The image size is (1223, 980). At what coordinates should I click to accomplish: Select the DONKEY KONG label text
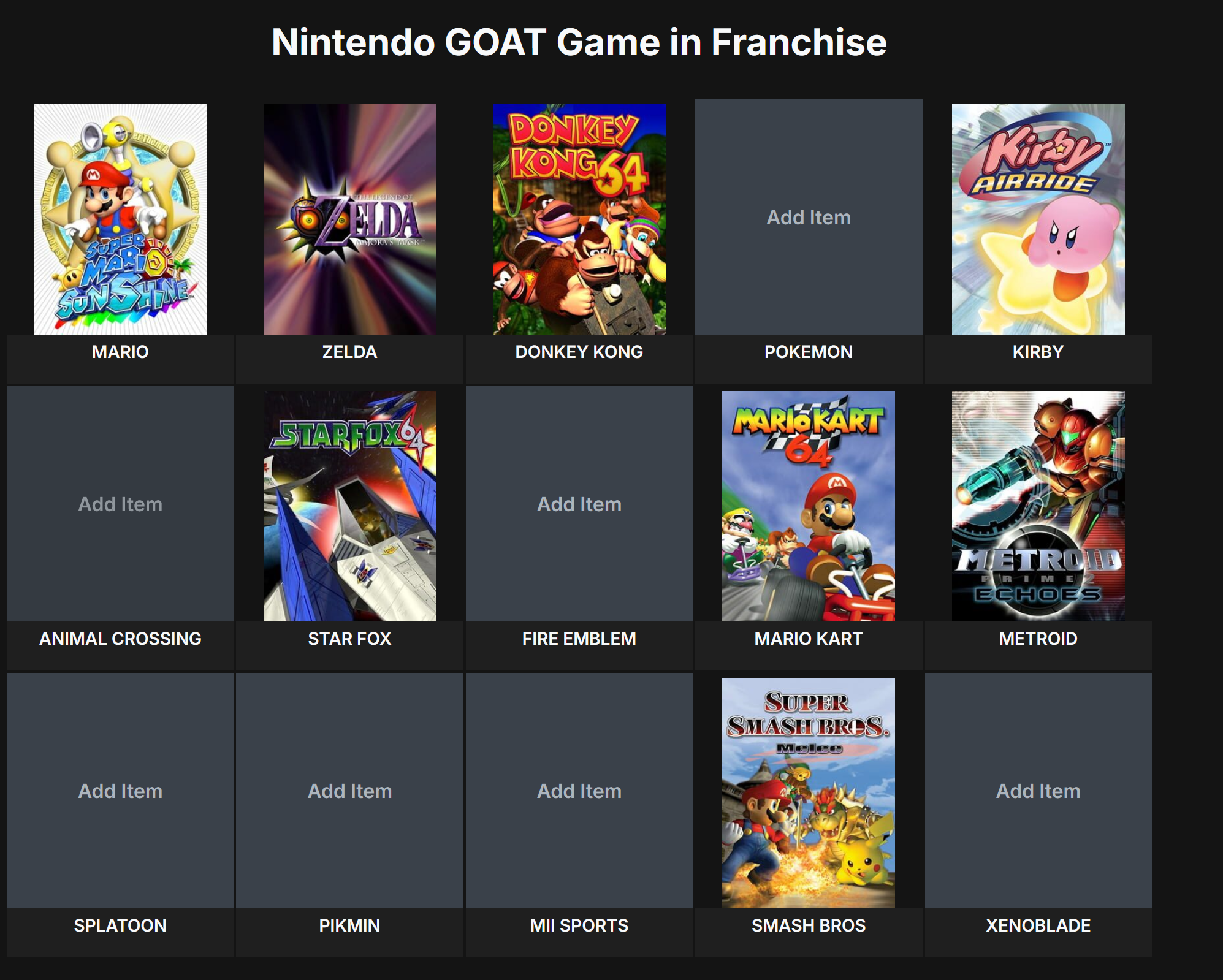(579, 352)
